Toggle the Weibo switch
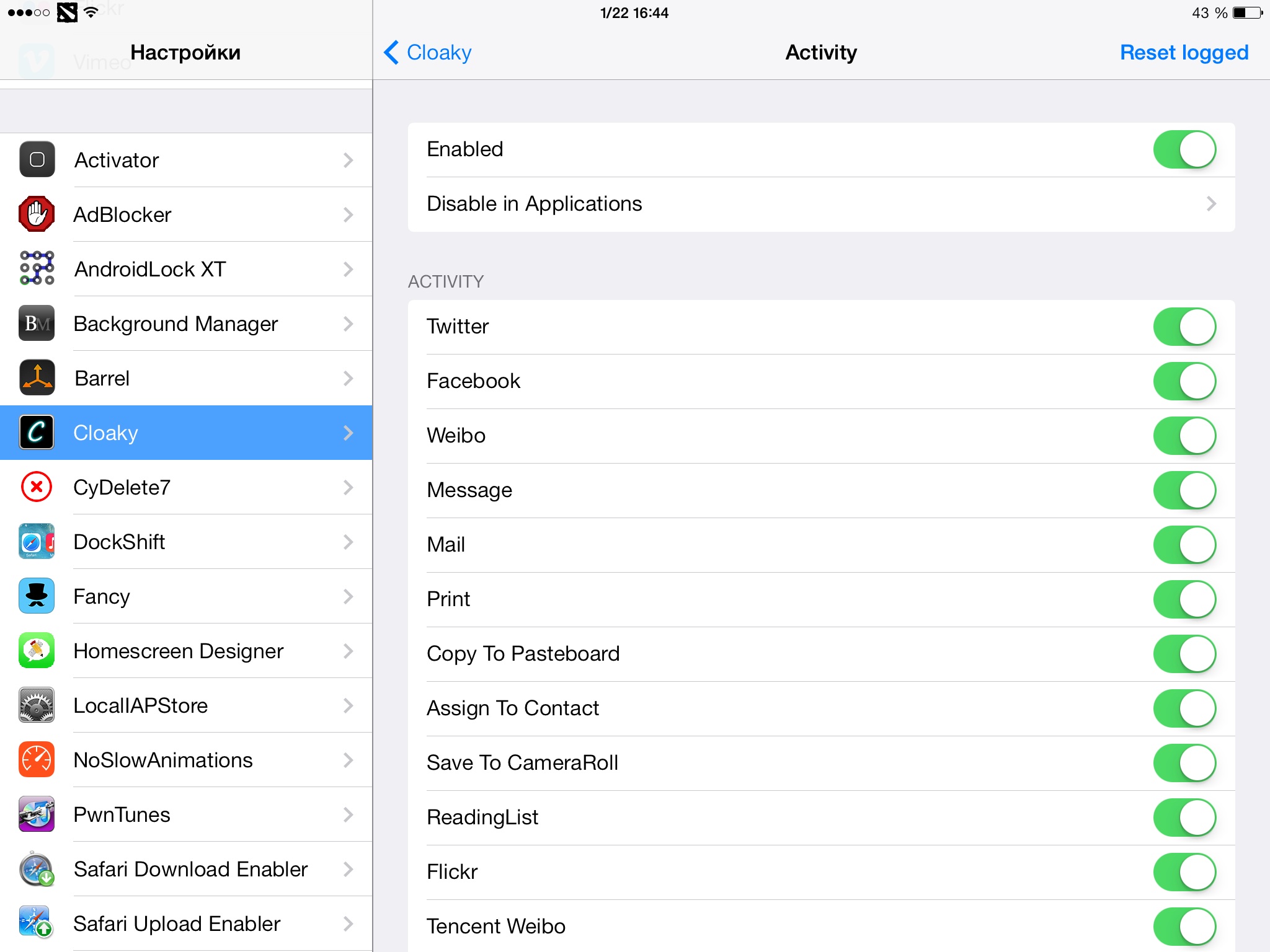Screen dimensions: 1270x952 point(1184,436)
